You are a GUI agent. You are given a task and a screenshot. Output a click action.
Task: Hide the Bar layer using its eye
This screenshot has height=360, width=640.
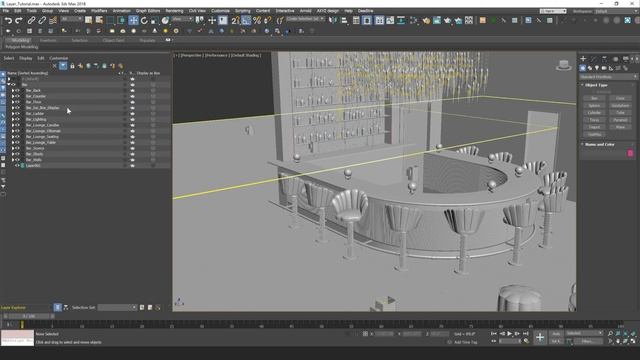coord(13,84)
